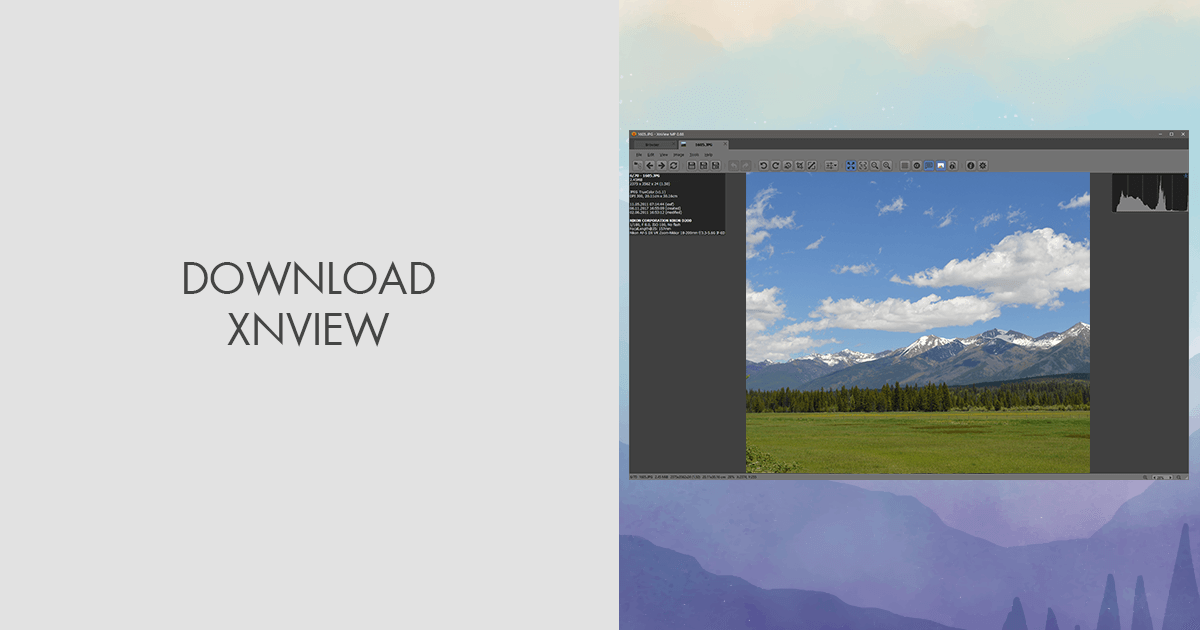Open the EXIF info properties icon
This screenshot has height=630, width=1200.
pos(970,164)
